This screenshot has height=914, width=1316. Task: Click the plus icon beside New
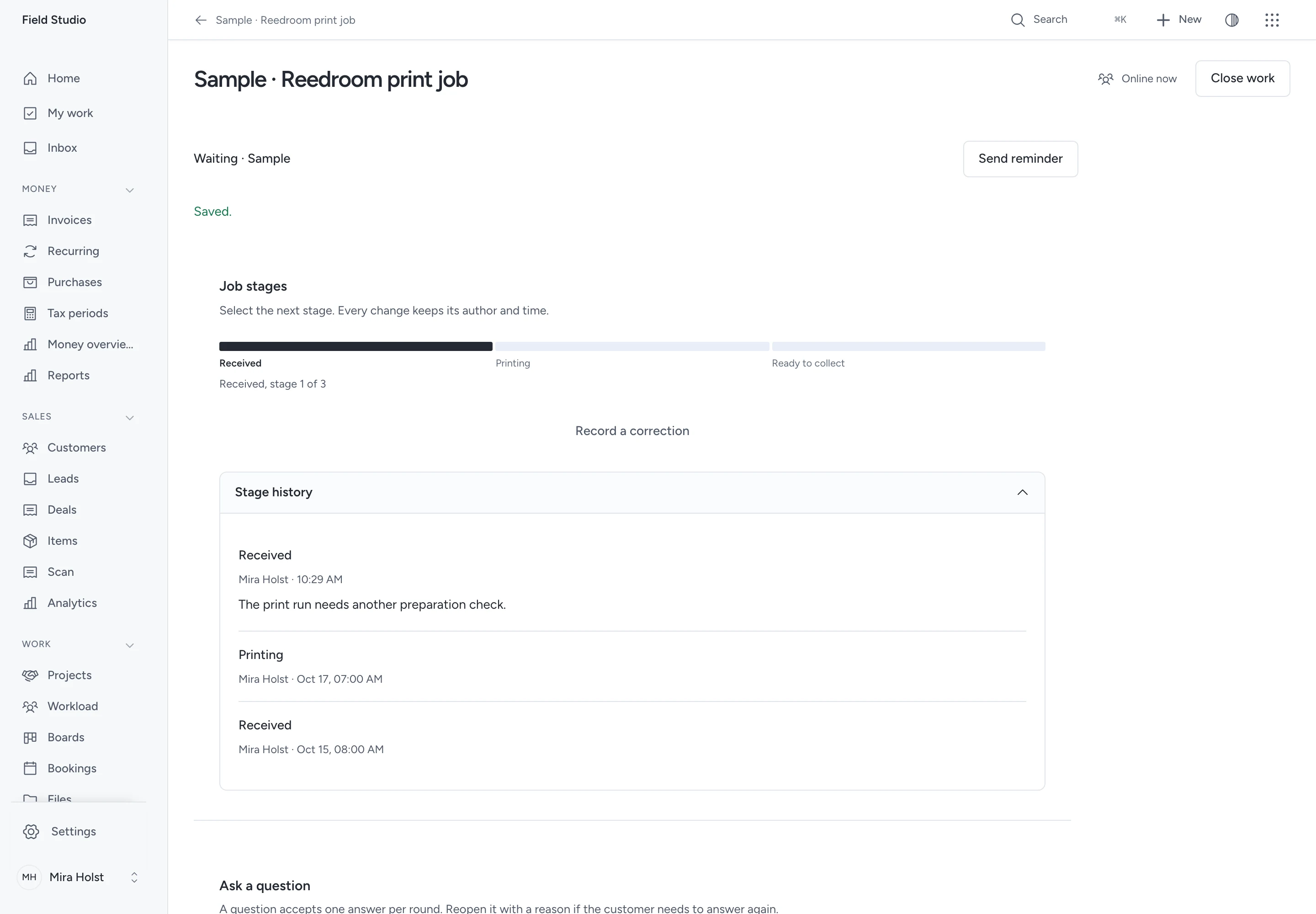(x=1163, y=20)
